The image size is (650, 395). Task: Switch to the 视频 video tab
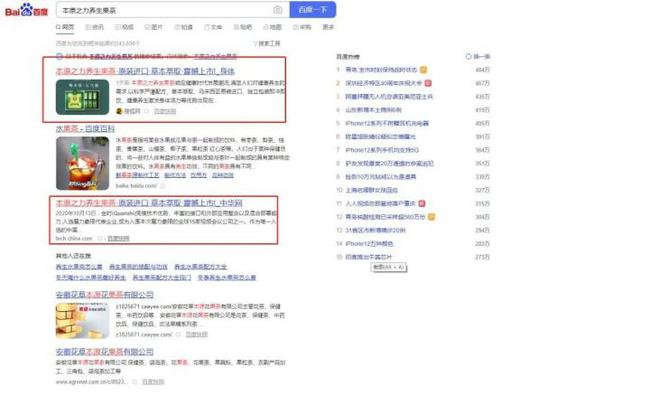pyautogui.click(x=124, y=27)
